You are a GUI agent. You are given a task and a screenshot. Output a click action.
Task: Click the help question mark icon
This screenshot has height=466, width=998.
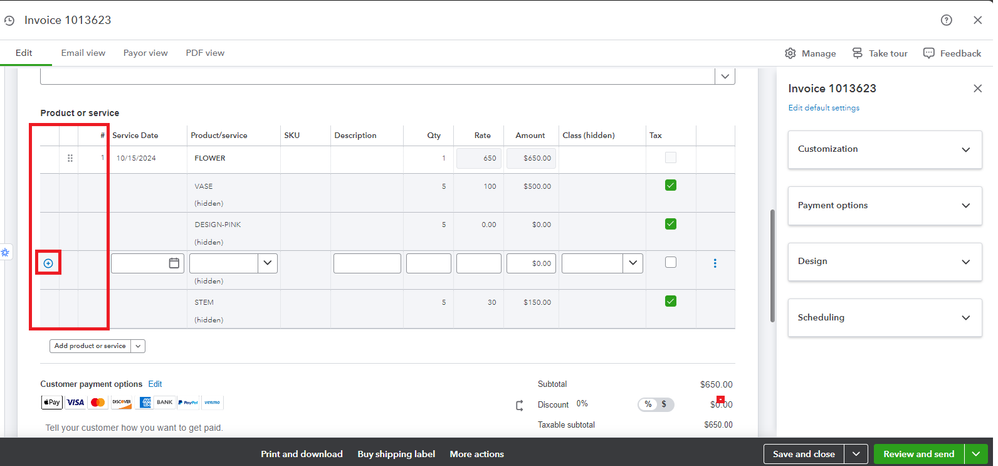tap(946, 20)
